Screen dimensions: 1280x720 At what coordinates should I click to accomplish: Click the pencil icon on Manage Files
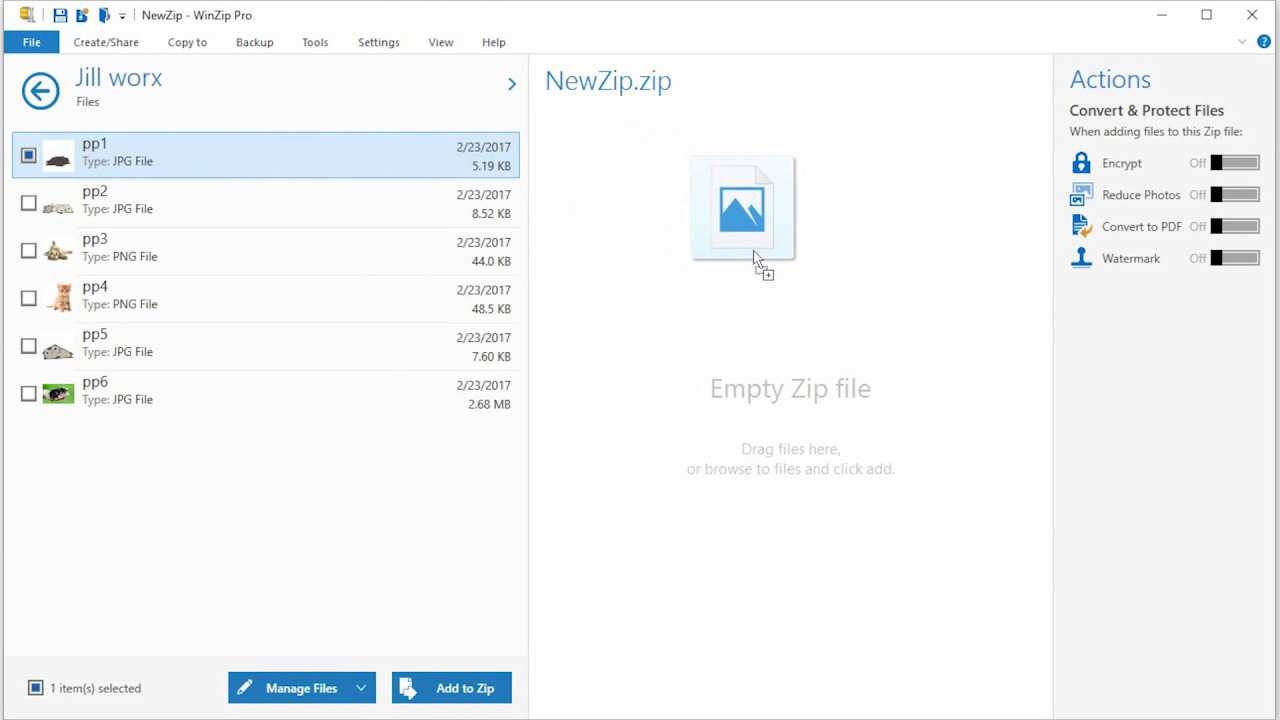[x=245, y=688]
